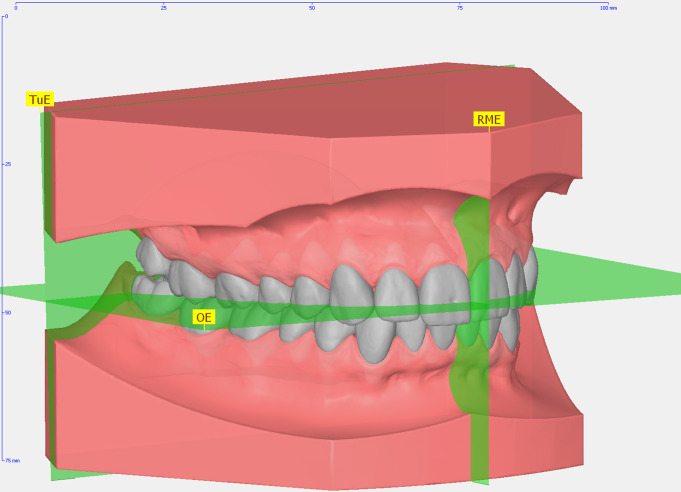The image size is (681, 492).
Task: Click the 75 mm mark on vertical ruler
Action: tap(13, 460)
